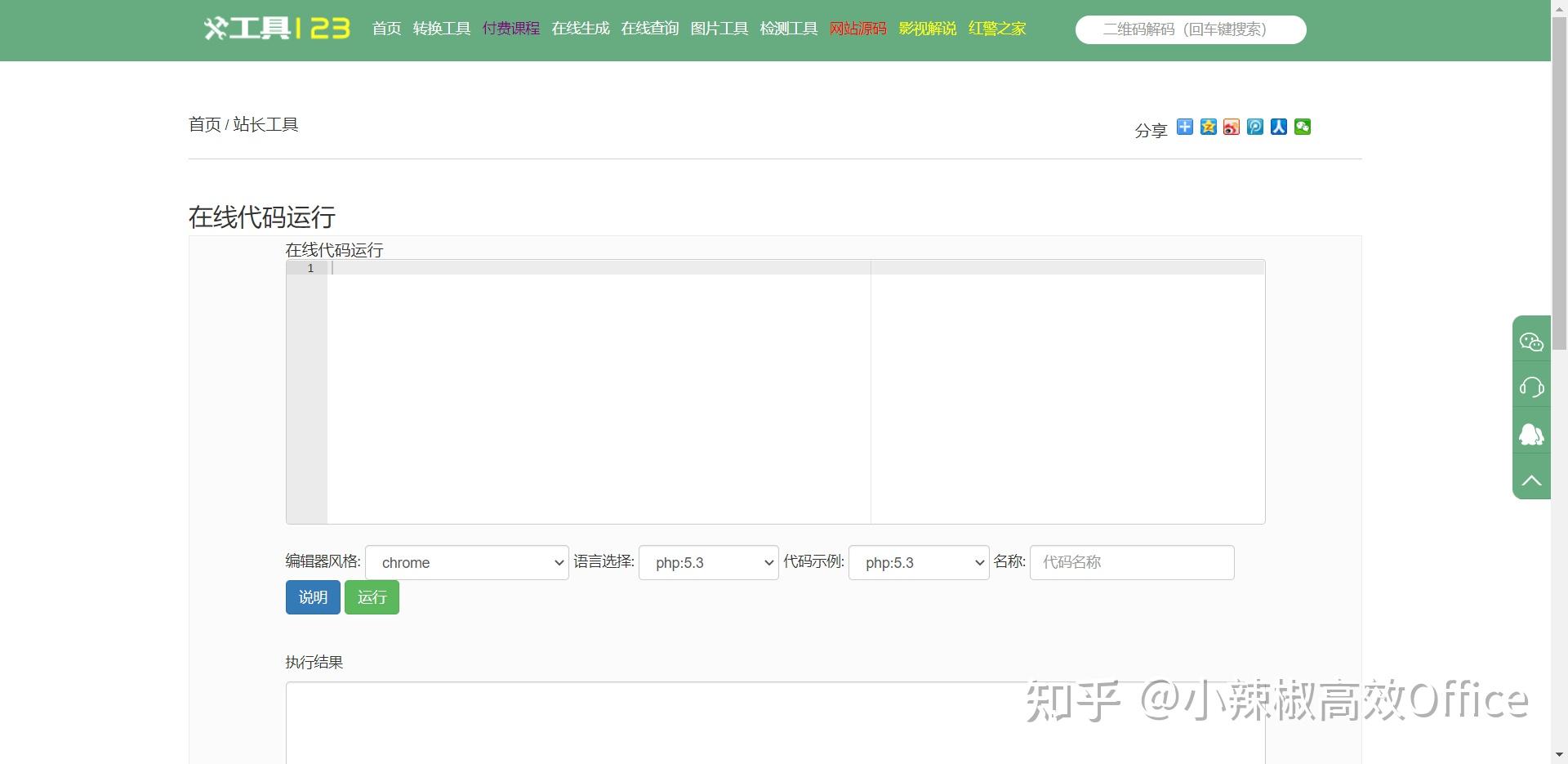Click the 执行结果 label
The image size is (1568, 764).
point(314,662)
